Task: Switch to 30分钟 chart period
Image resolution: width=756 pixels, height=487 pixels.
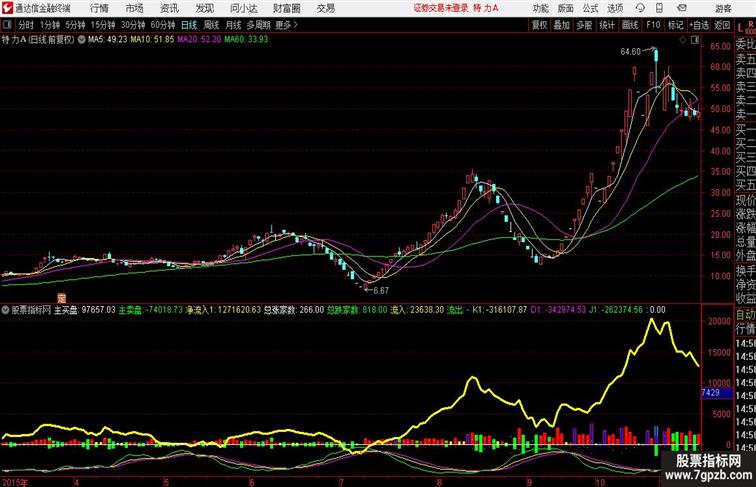Action: 133,25
